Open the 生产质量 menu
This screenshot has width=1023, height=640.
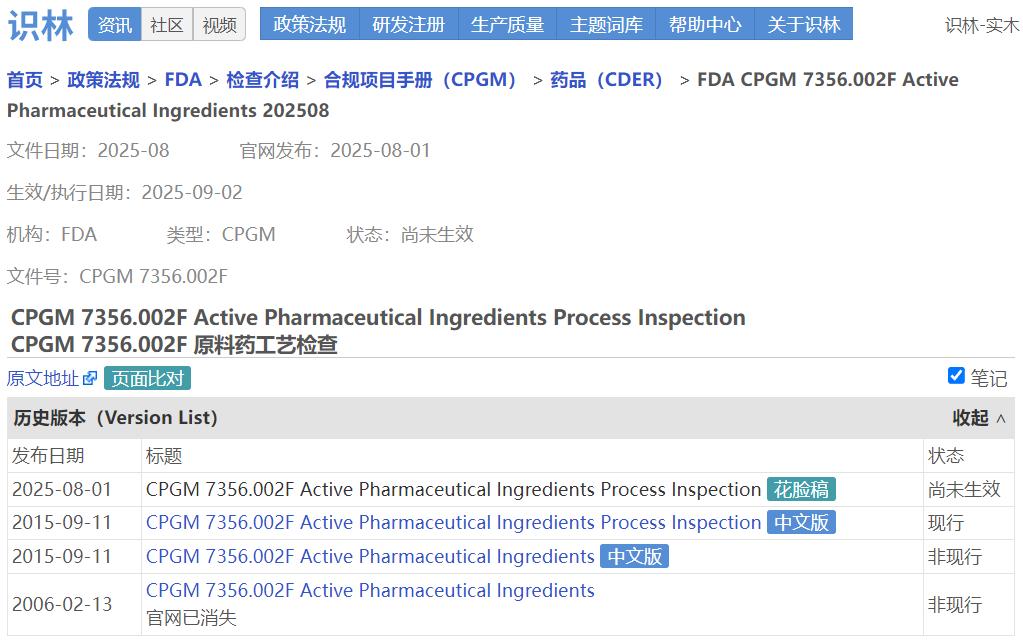[x=507, y=25]
